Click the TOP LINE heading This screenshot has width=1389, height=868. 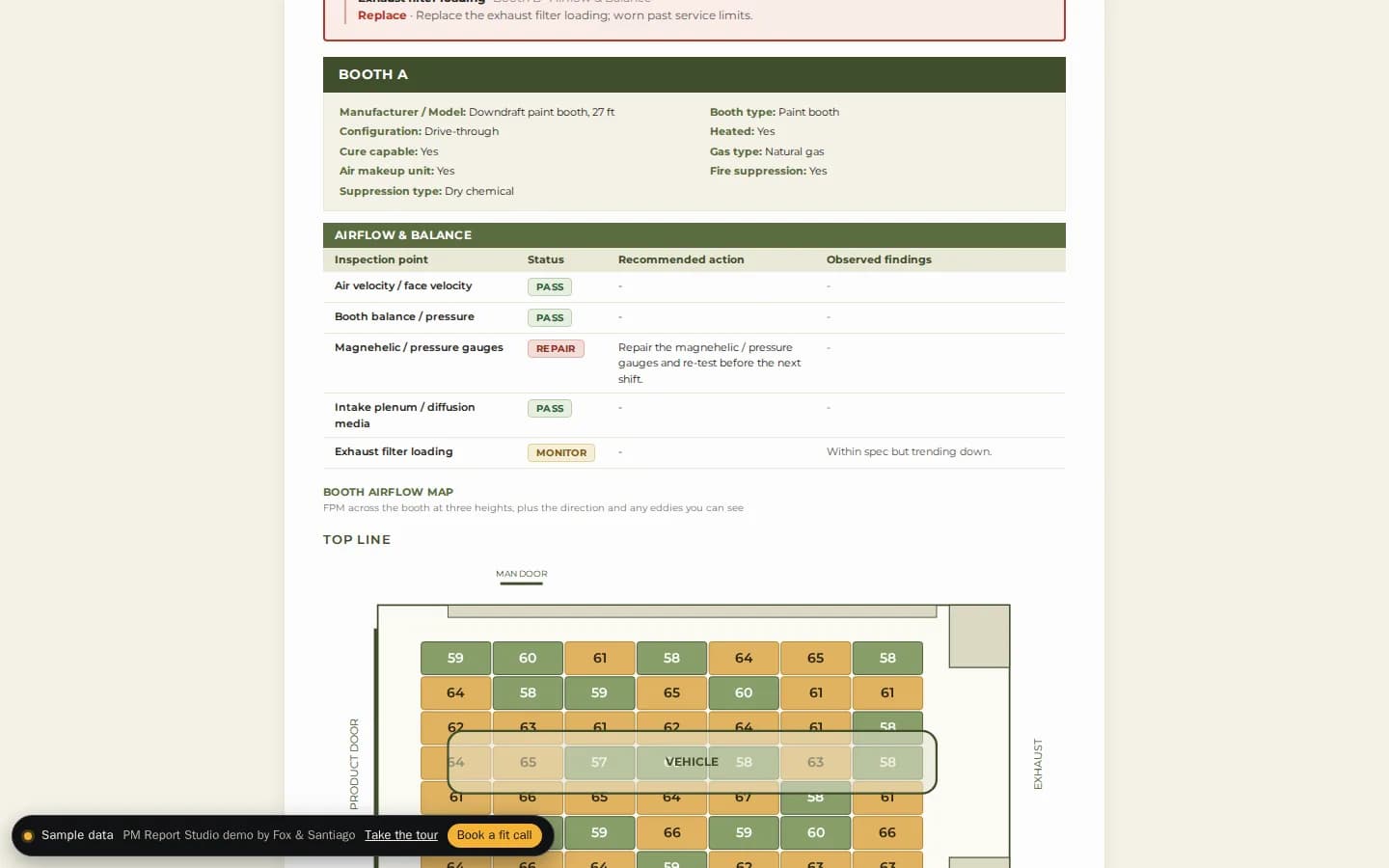pyautogui.click(x=357, y=540)
